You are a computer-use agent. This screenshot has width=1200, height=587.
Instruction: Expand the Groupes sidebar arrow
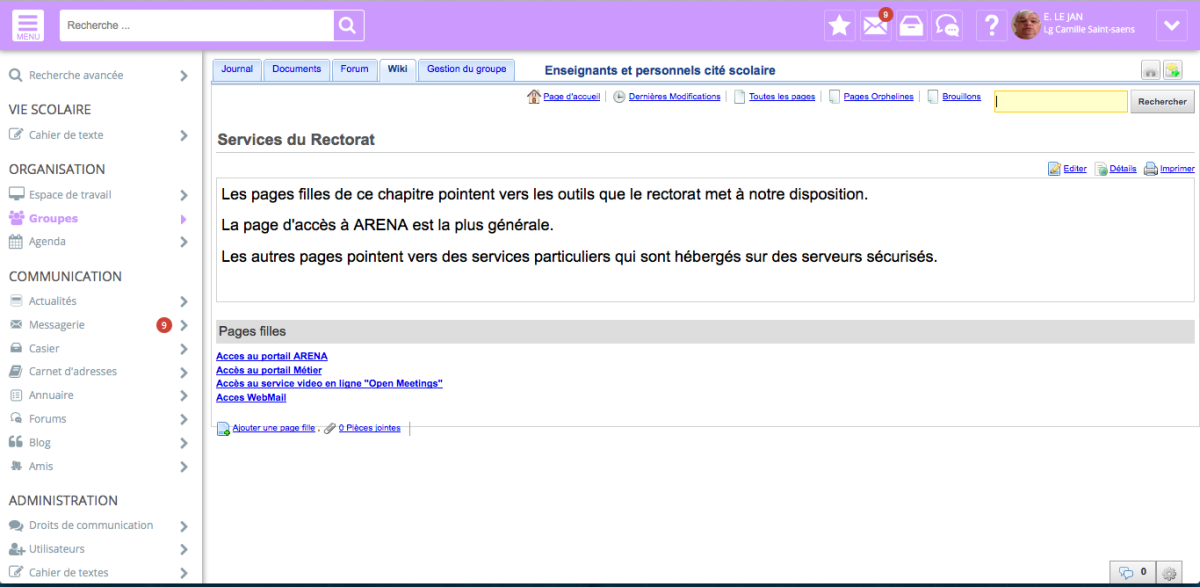click(x=184, y=219)
